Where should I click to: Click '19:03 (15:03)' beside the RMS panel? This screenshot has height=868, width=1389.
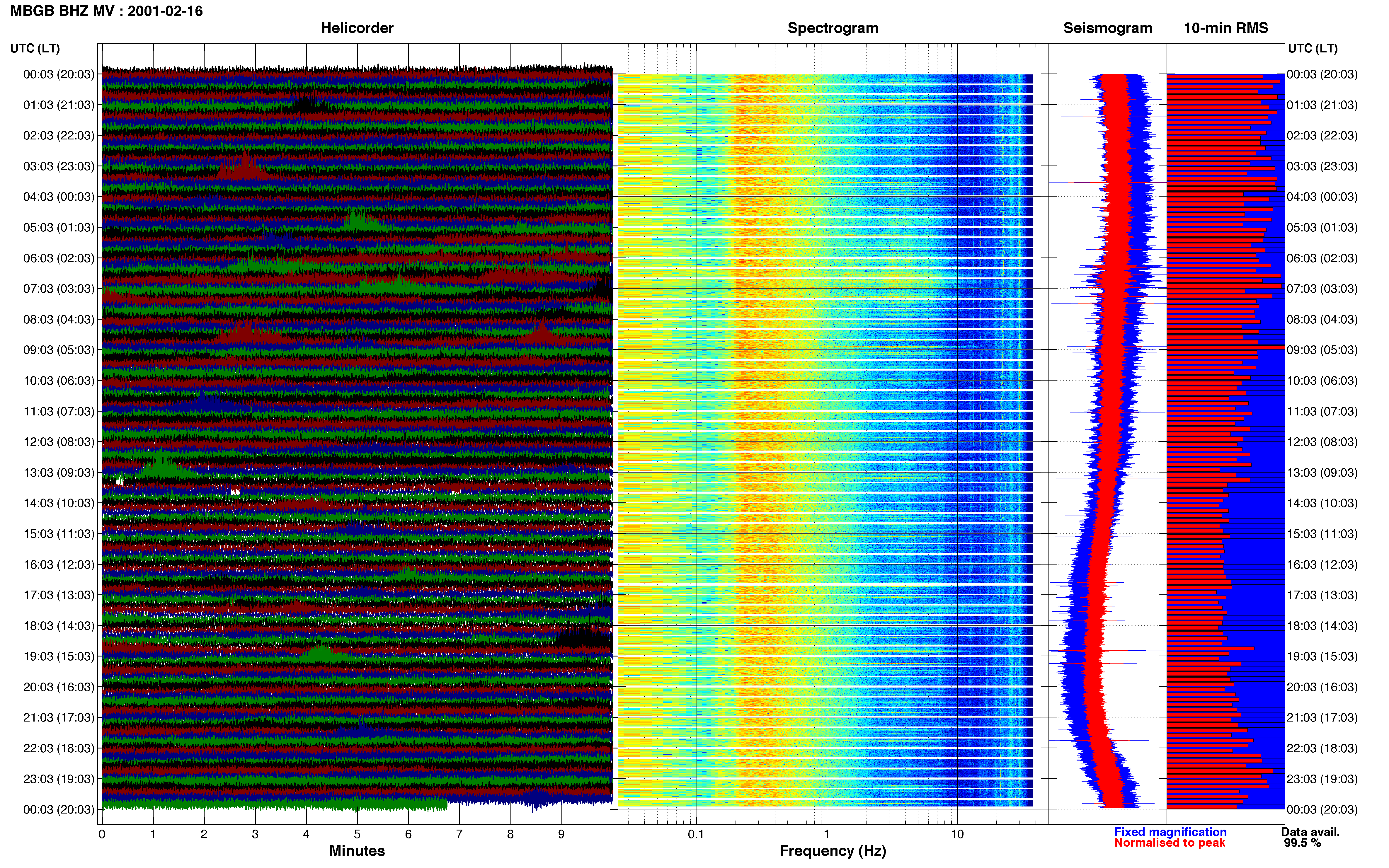click(1322, 656)
